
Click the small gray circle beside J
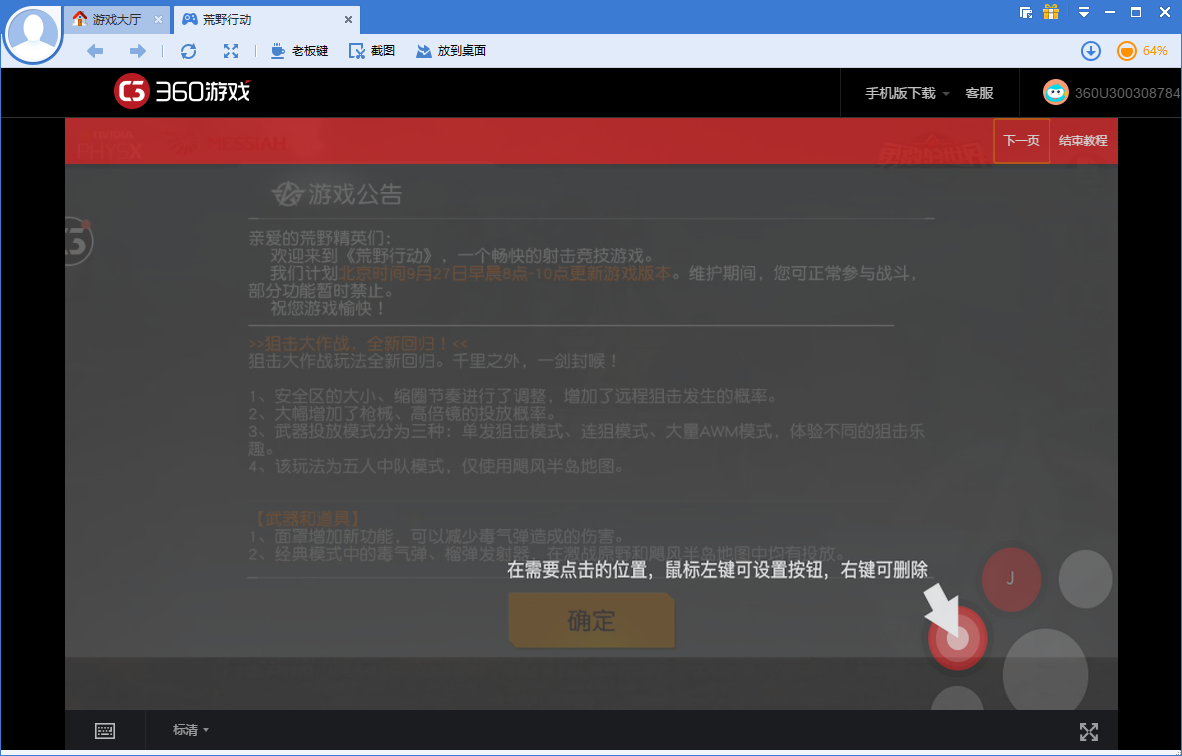[x=1086, y=579]
